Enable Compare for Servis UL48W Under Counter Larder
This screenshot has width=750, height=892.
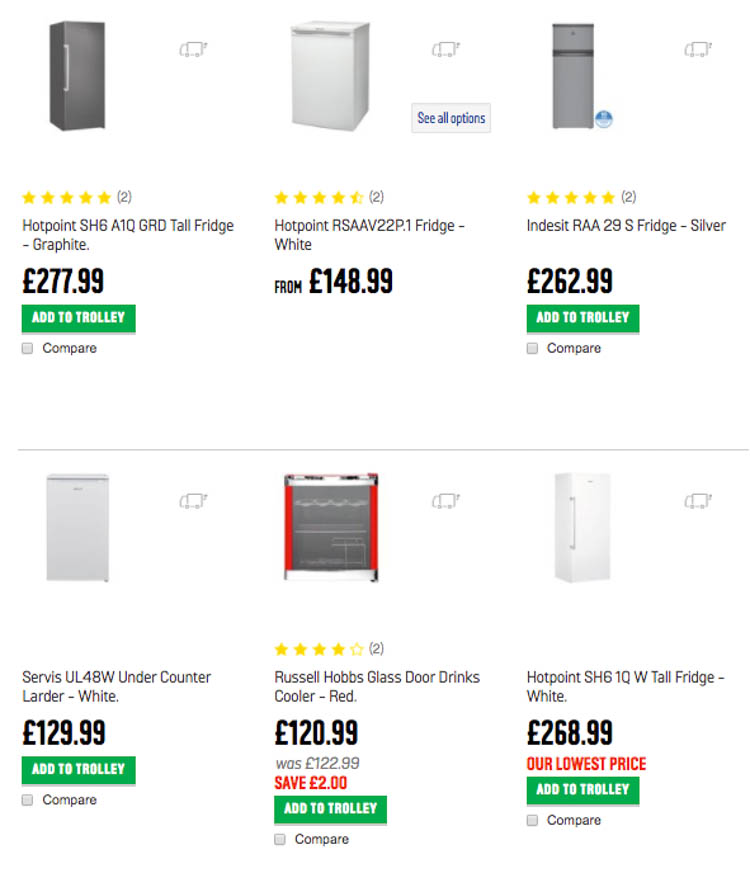pos(28,800)
